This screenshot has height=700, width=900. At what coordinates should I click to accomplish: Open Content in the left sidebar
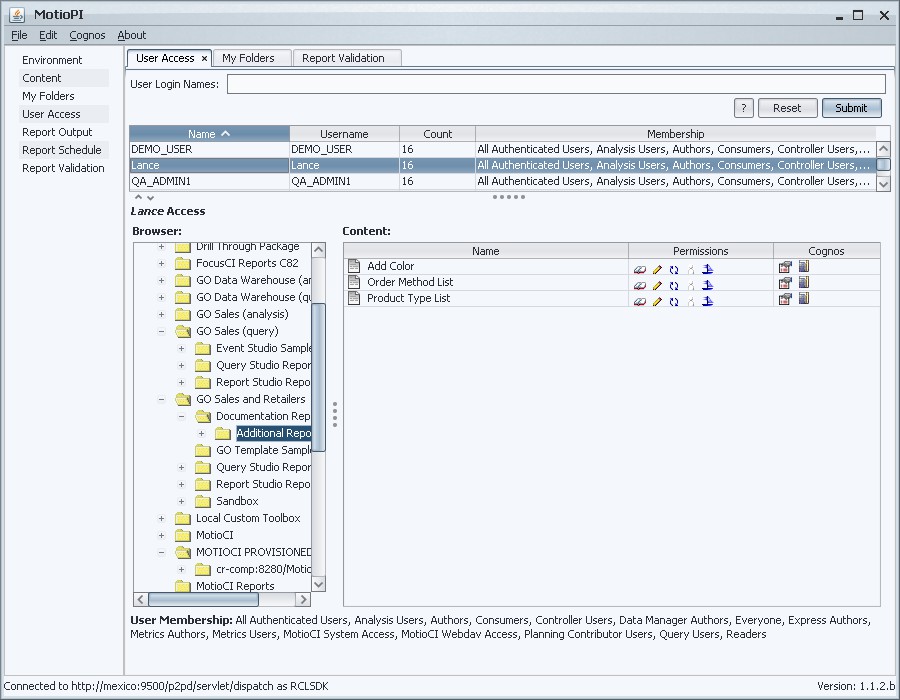(x=41, y=78)
